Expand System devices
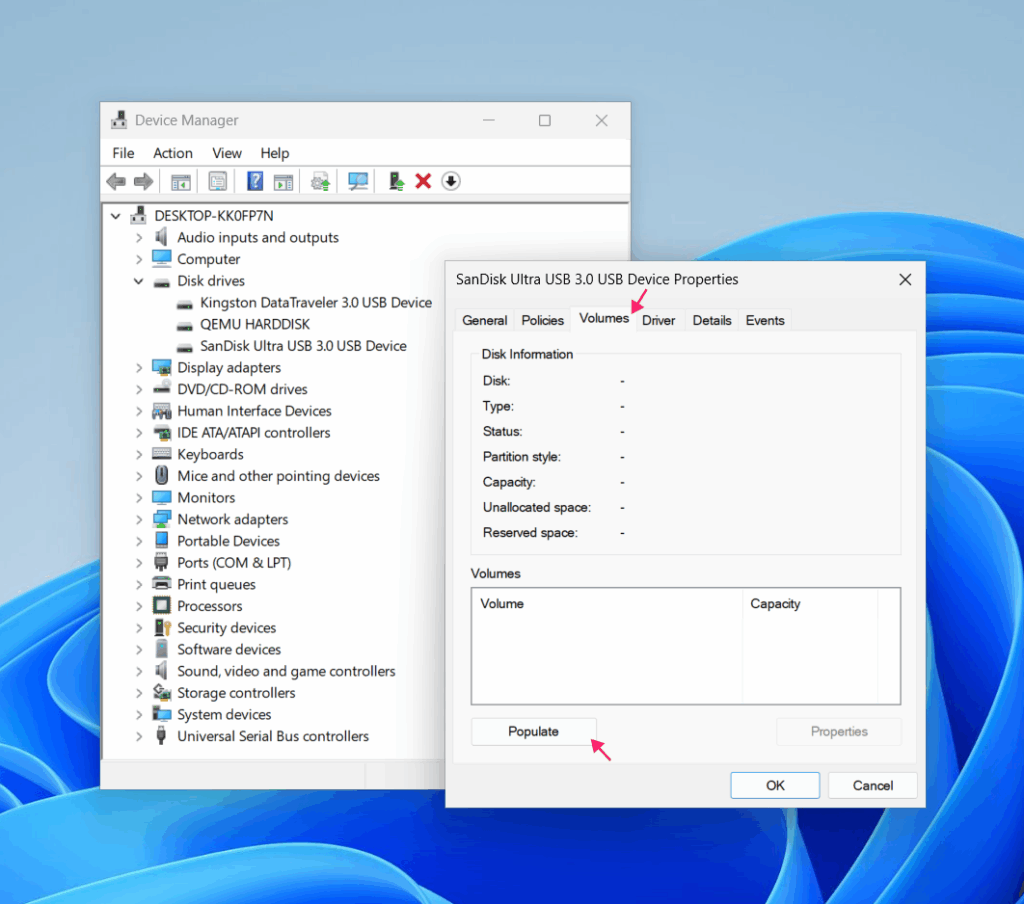The height and width of the screenshot is (904, 1024). pyautogui.click(x=138, y=715)
